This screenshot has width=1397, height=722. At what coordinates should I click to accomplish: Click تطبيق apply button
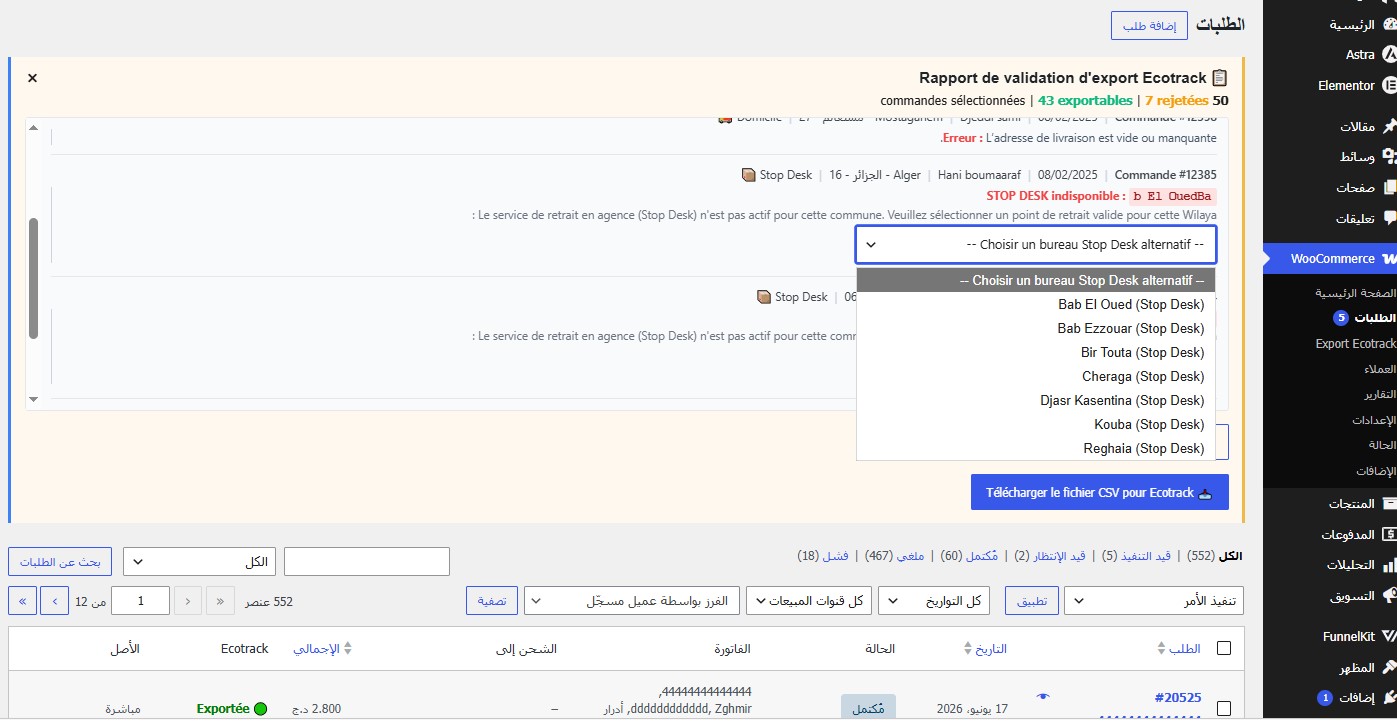(1031, 601)
